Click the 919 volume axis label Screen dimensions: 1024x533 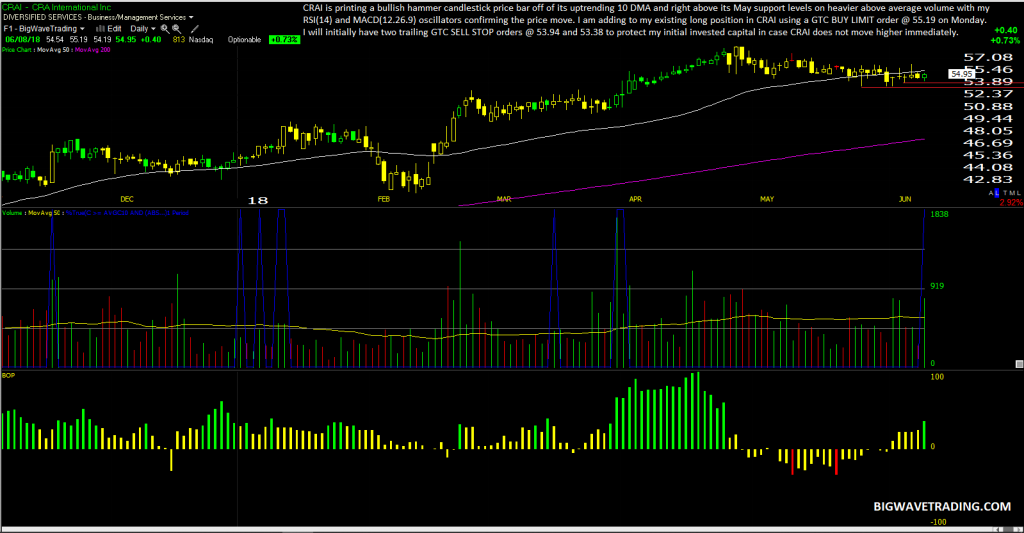click(x=937, y=286)
